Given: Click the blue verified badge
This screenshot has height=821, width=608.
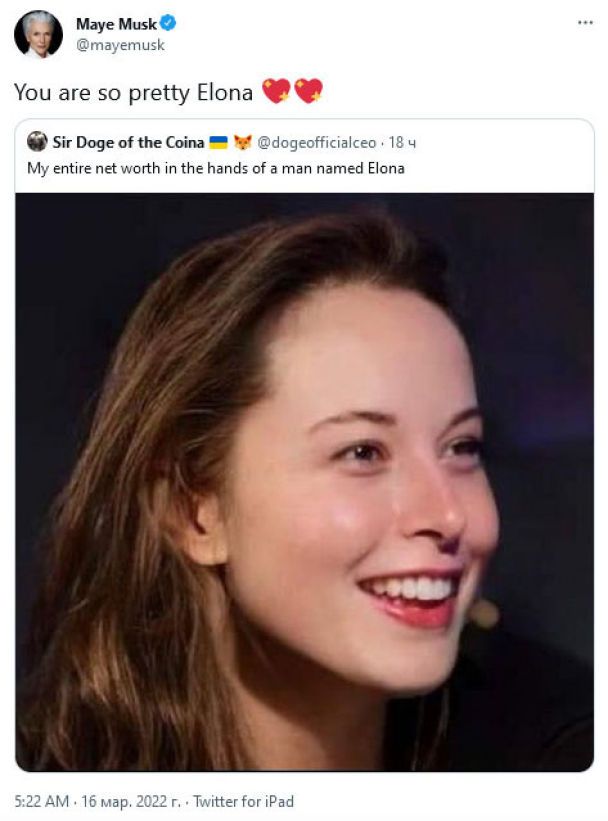Looking at the screenshot, I should click(x=167, y=25).
